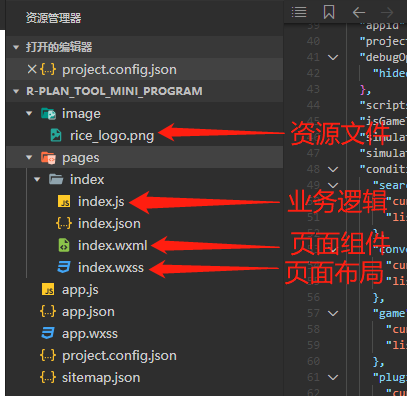
Task: Fold code at line 49 chevron
Action: tap(333, 185)
